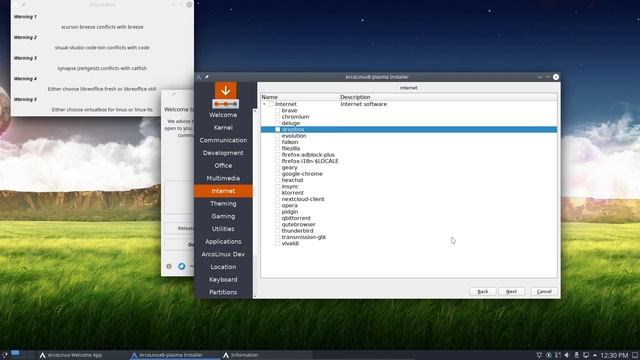
Task: Open the Theming step in sidebar
Action: (x=223, y=204)
